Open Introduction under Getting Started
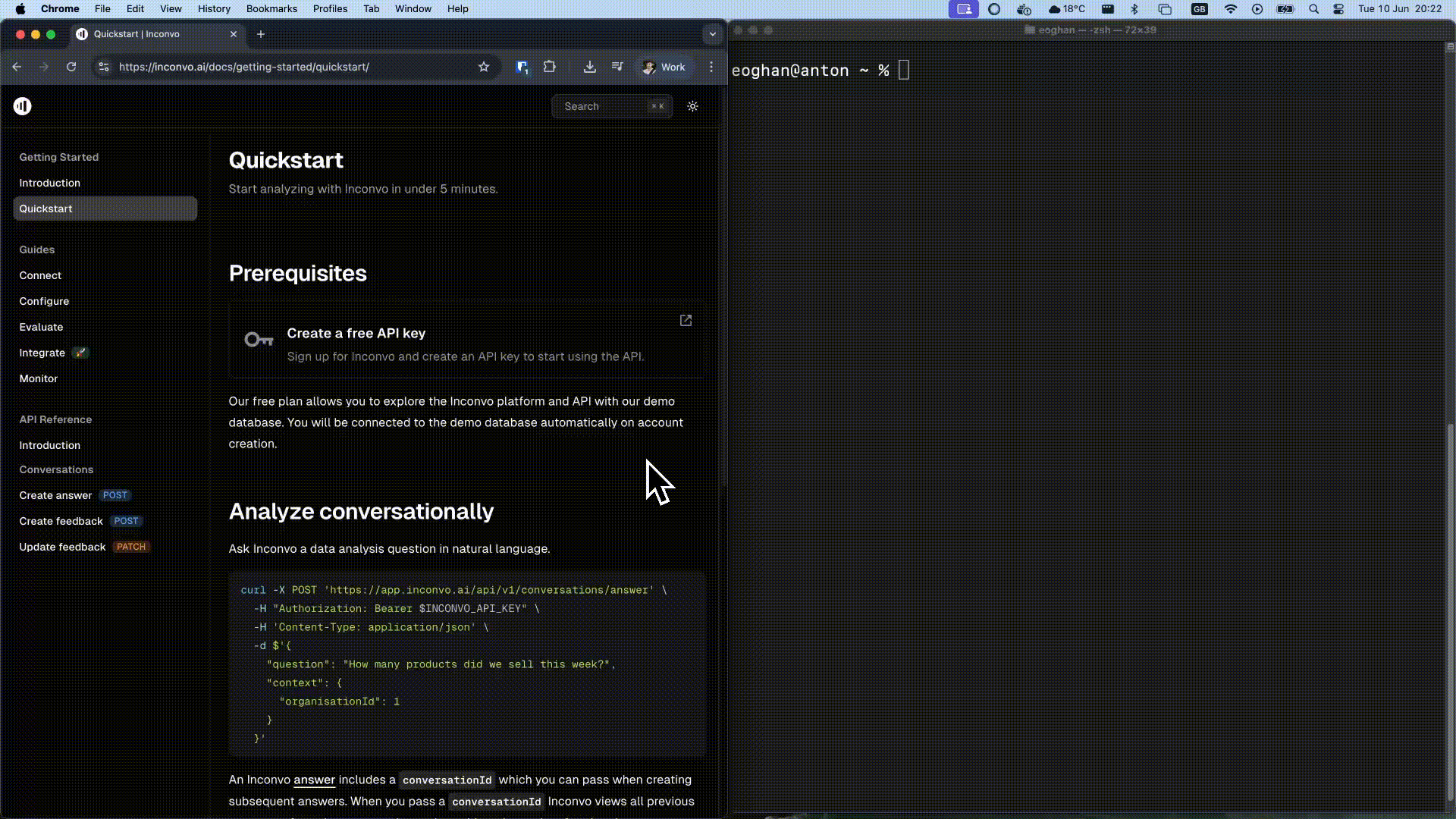 pyautogui.click(x=49, y=183)
